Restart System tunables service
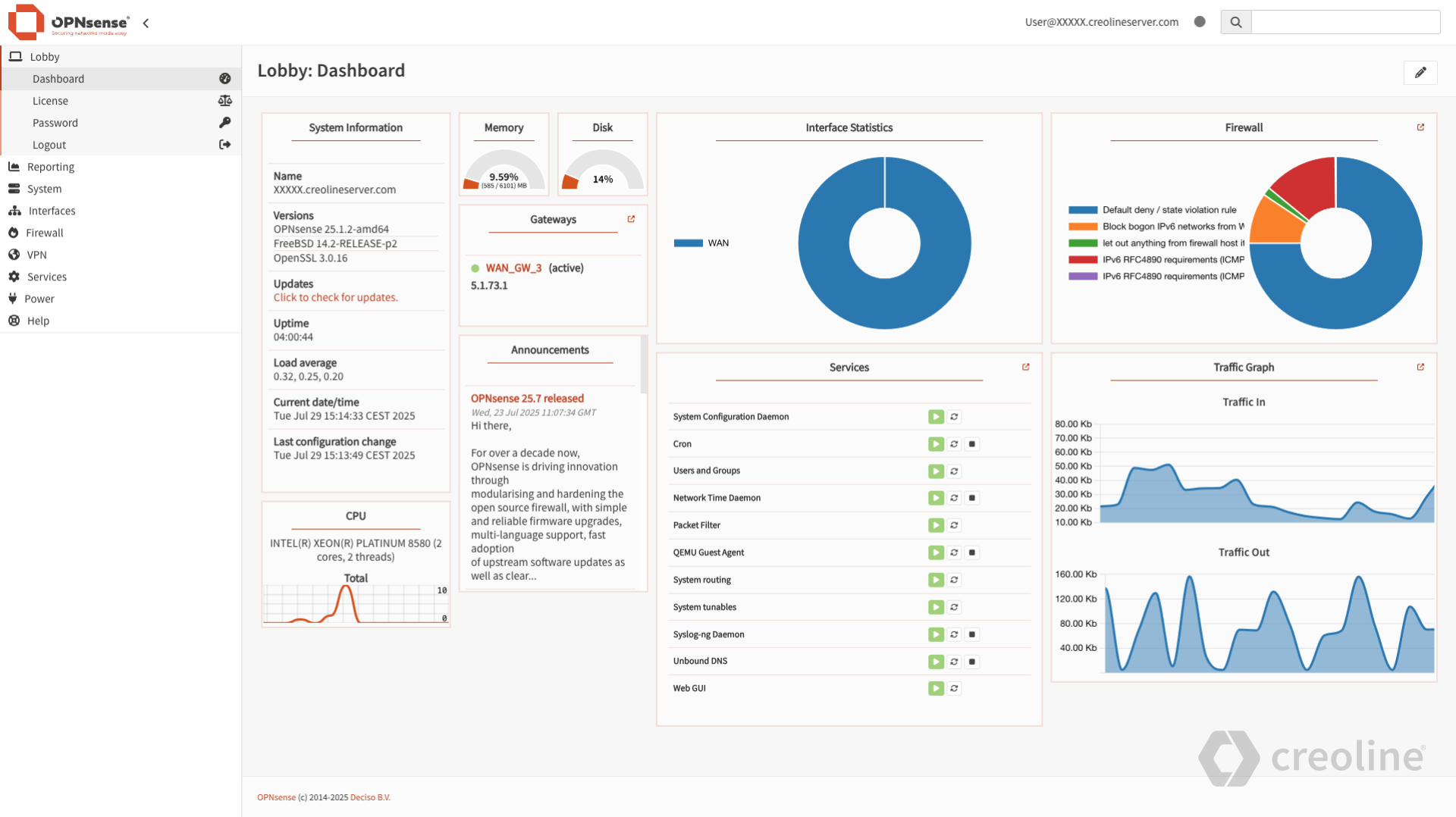 [954, 607]
